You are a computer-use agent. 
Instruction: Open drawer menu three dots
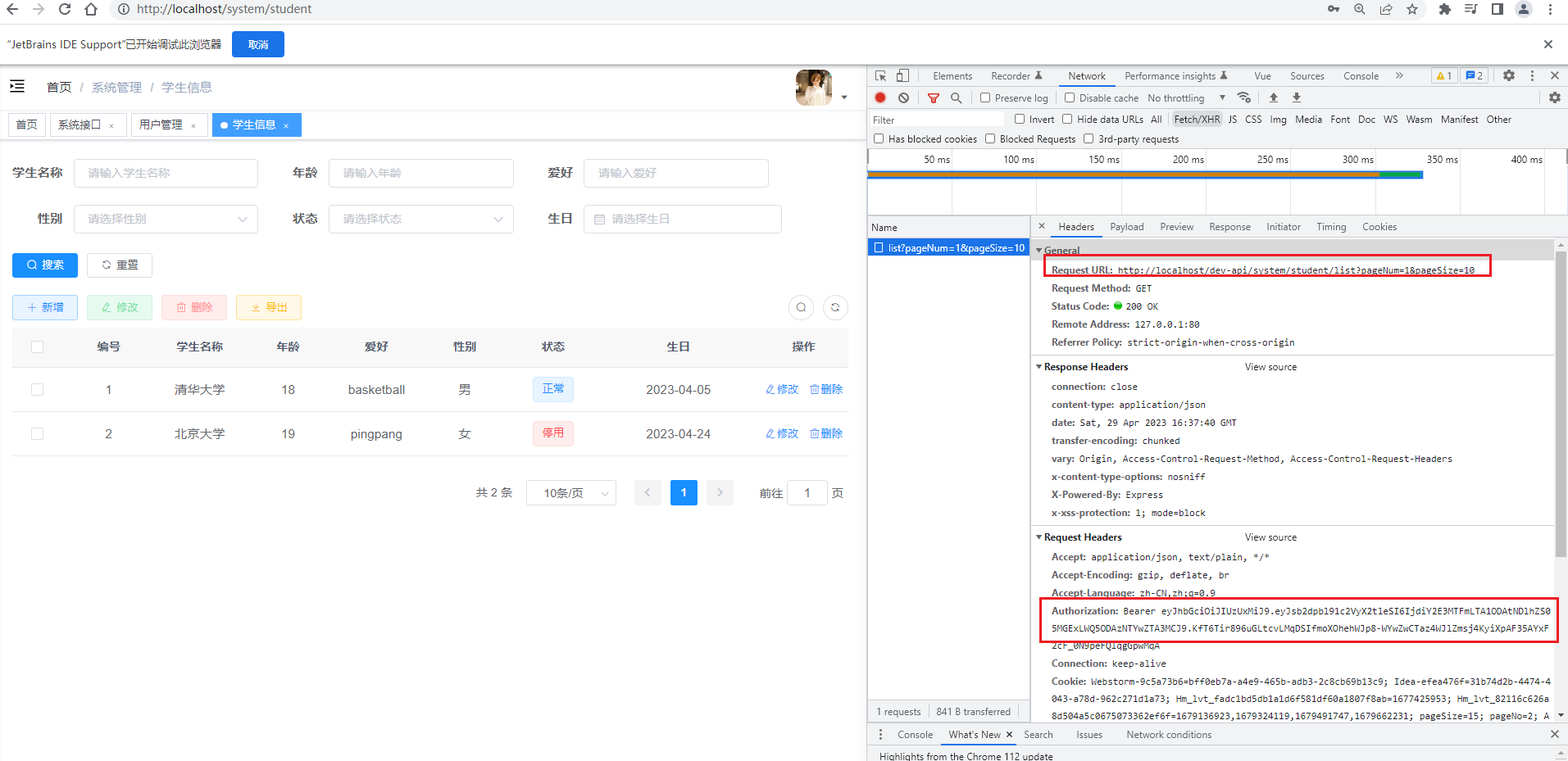(881, 735)
